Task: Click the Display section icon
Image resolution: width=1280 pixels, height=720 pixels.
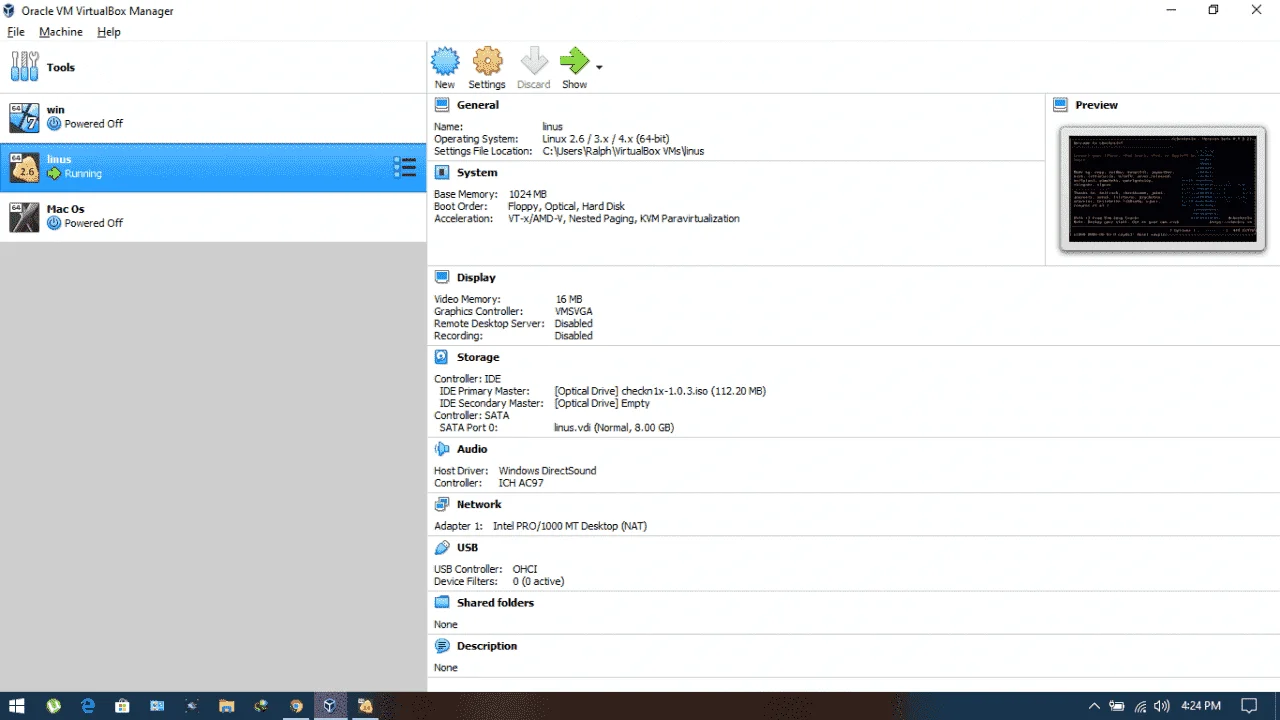Action: (x=442, y=278)
